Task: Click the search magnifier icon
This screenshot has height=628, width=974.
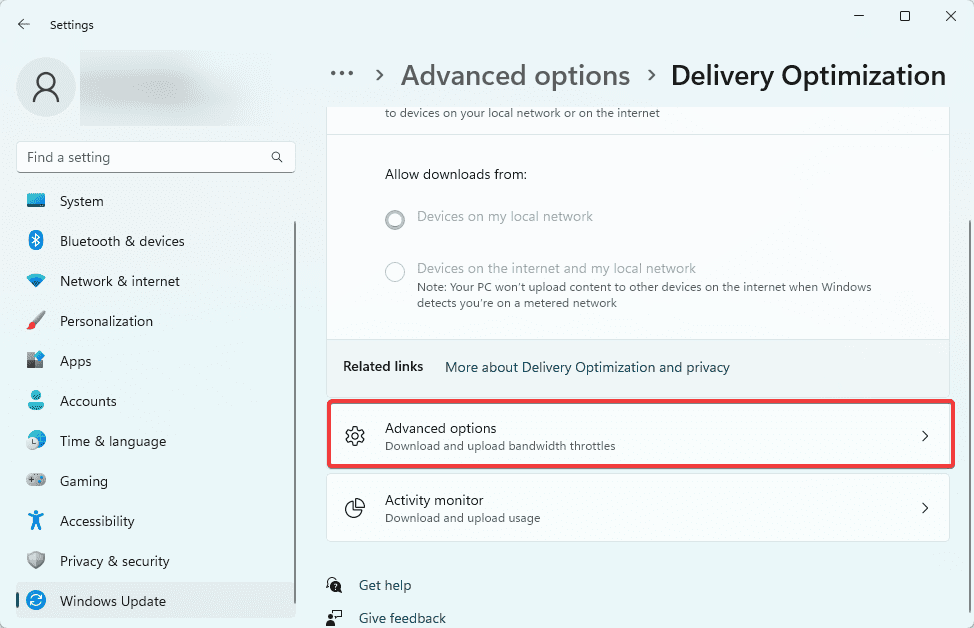Action: (277, 157)
